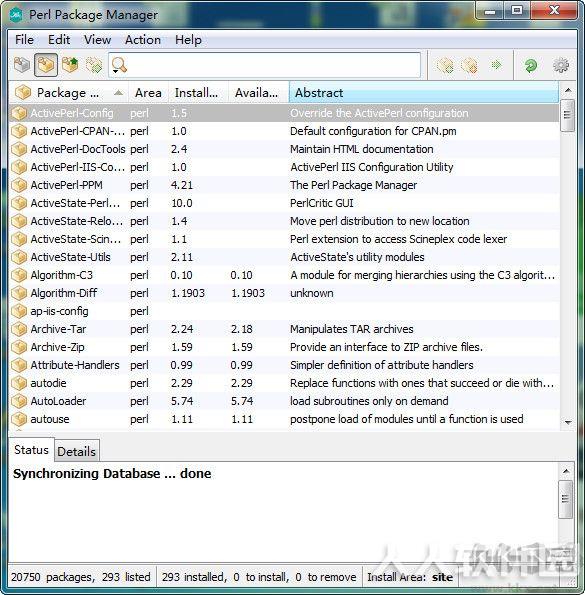
Task: Open the View menu
Action: point(98,40)
